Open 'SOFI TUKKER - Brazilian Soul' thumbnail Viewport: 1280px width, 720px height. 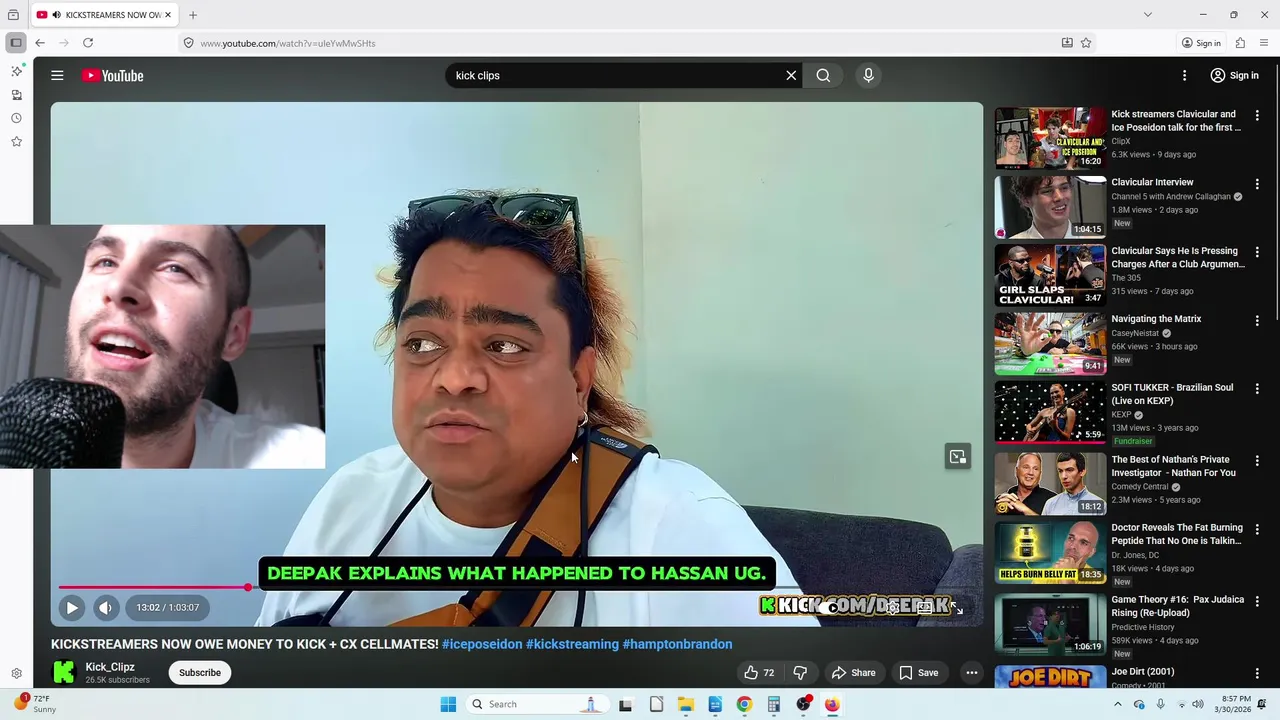tap(1050, 412)
